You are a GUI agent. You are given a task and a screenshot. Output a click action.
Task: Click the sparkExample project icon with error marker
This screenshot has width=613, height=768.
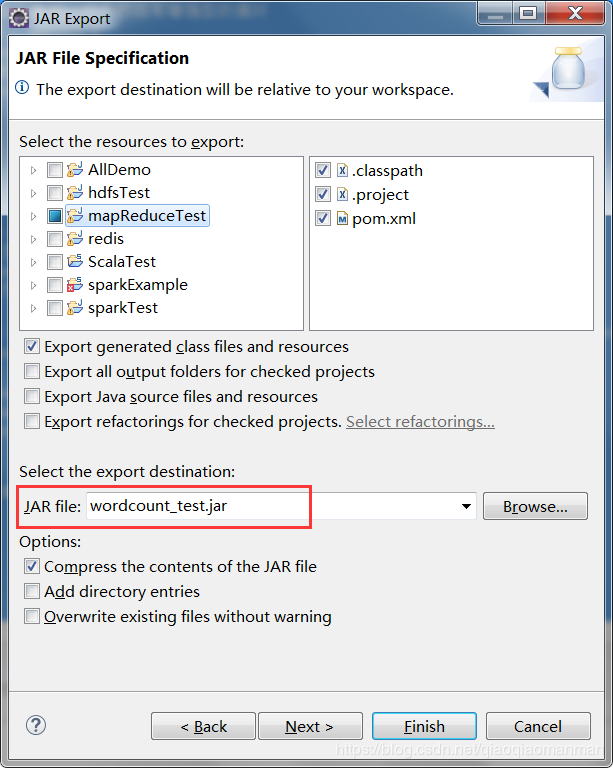click(x=75, y=285)
